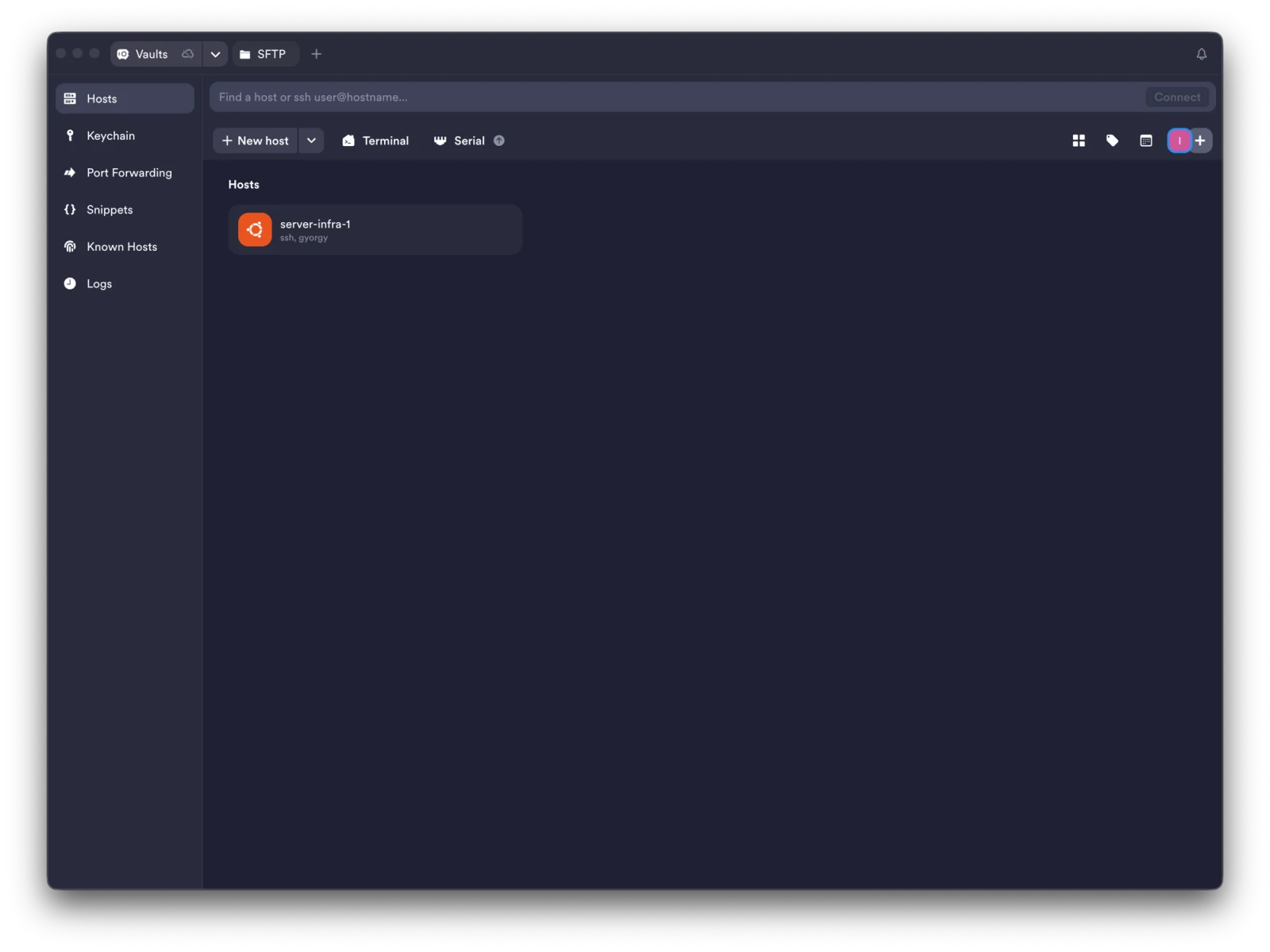Open the tags filter
Image resolution: width=1270 pixels, height=952 pixels.
coord(1112,140)
